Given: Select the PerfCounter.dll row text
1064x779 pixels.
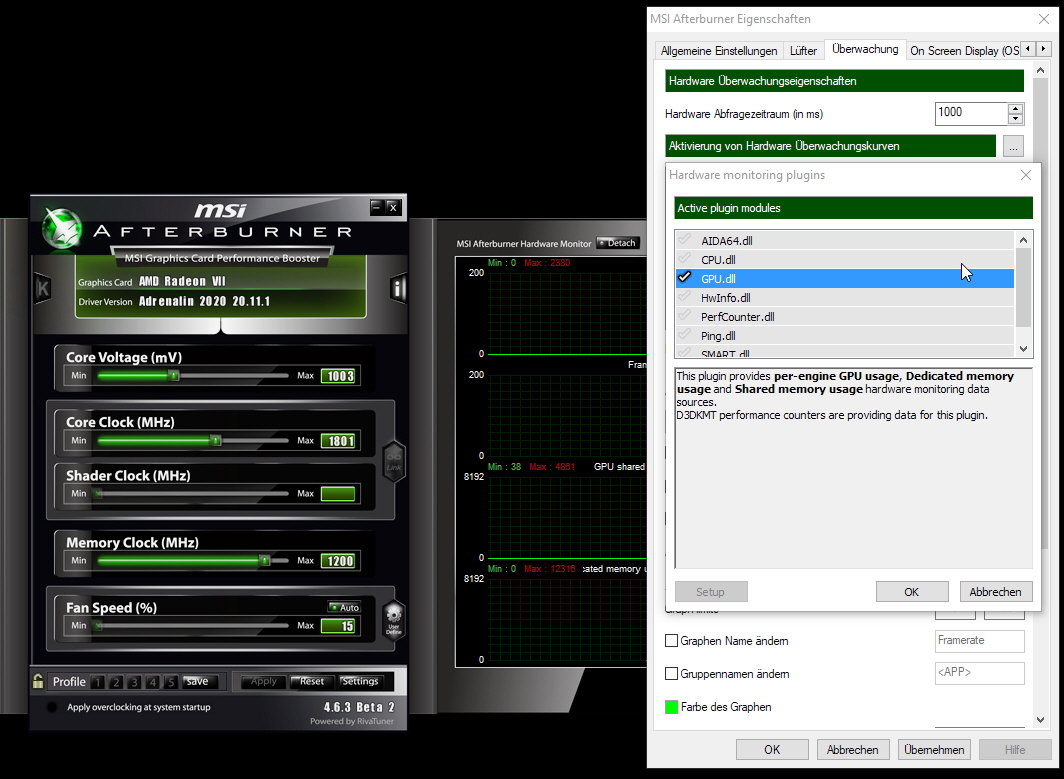Looking at the screenshot, I should [738, 317].
